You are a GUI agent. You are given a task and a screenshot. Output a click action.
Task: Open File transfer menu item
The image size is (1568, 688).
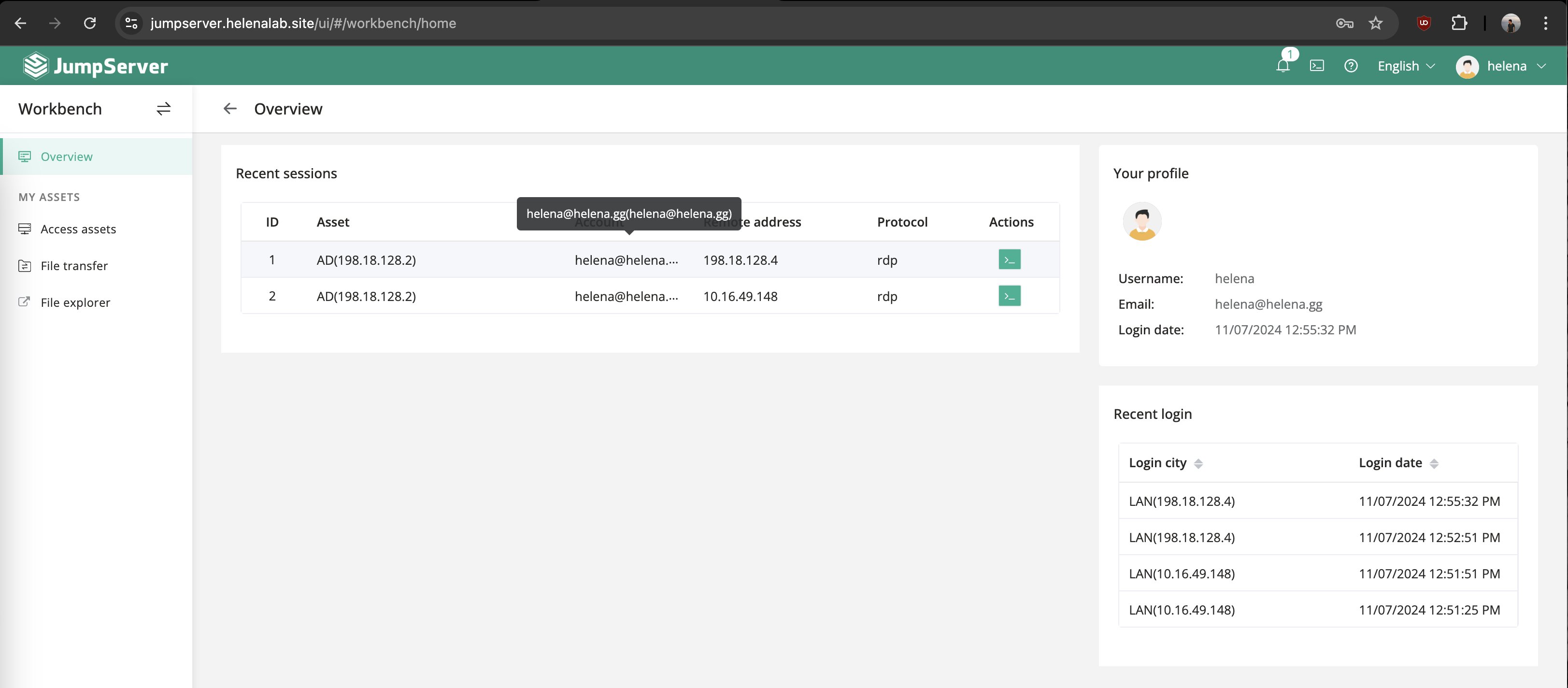73,265
